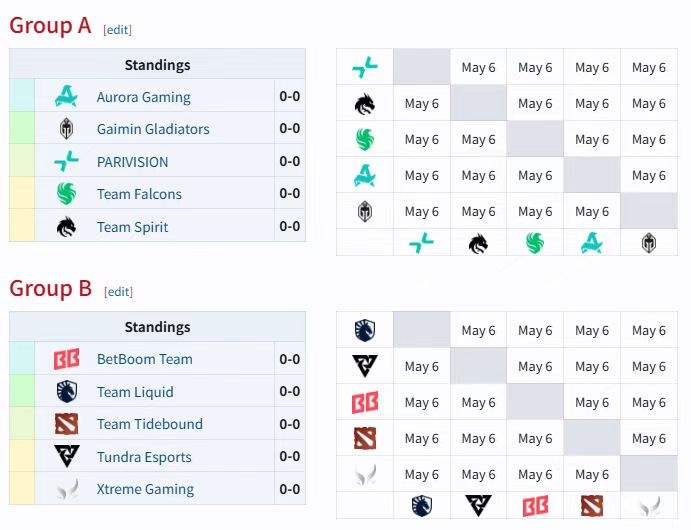Click Team Tidebound Dota logo in standings

[67, 424]
